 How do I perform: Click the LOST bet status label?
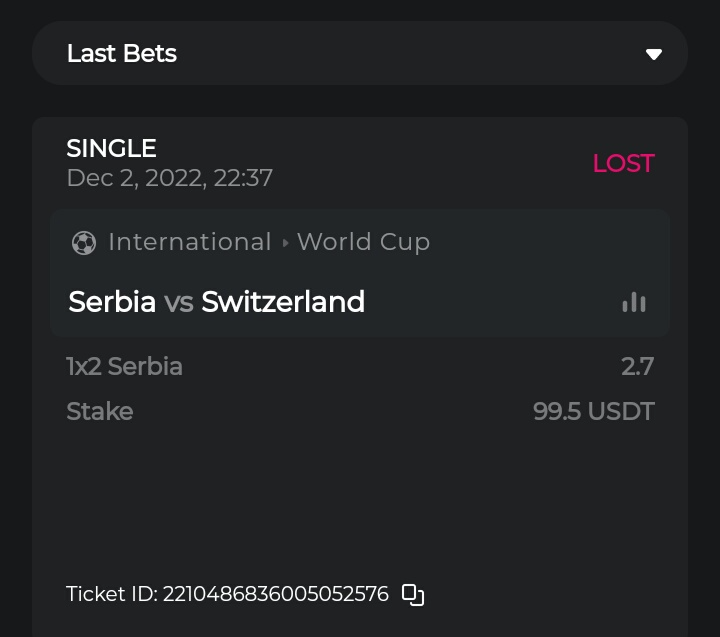[623, 164]
